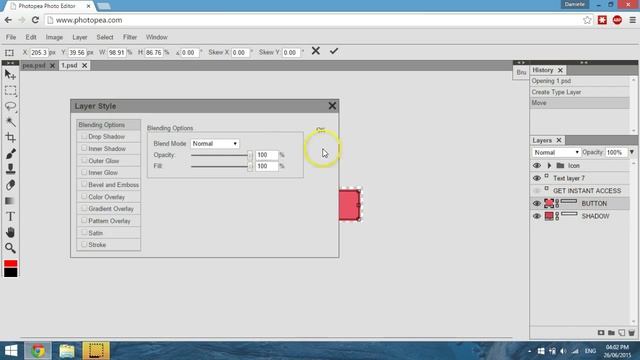Open the Layer menu
This screenshot has width=640, height=360.
[80, 37]
